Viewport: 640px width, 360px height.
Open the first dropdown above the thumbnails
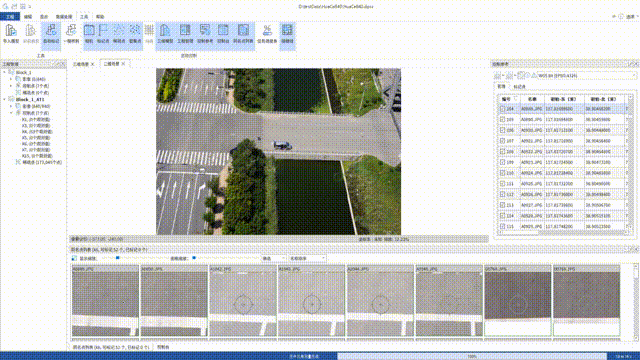273,258
